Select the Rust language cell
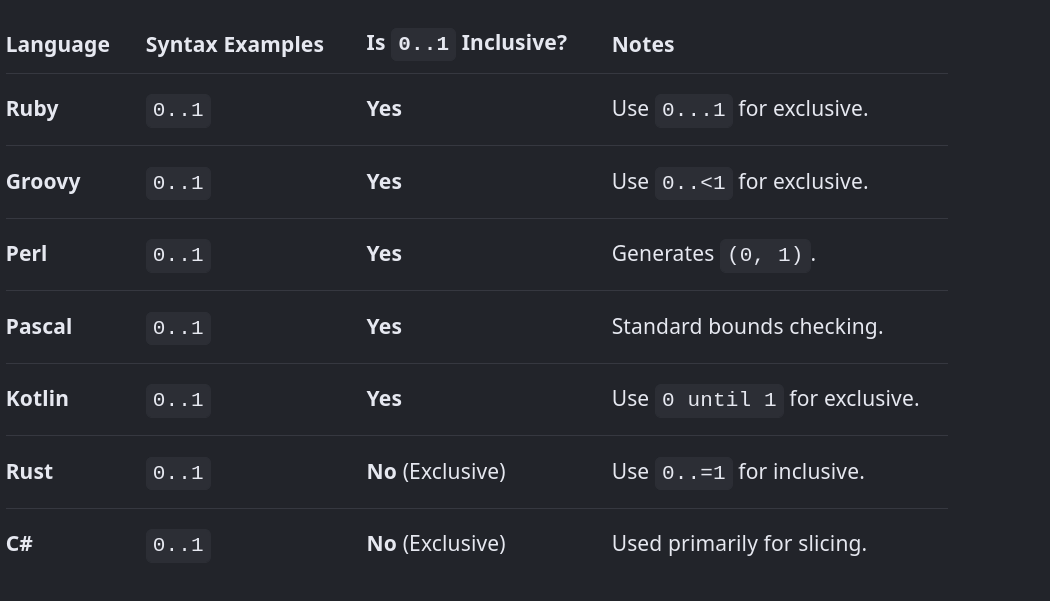 click(29, 472)
